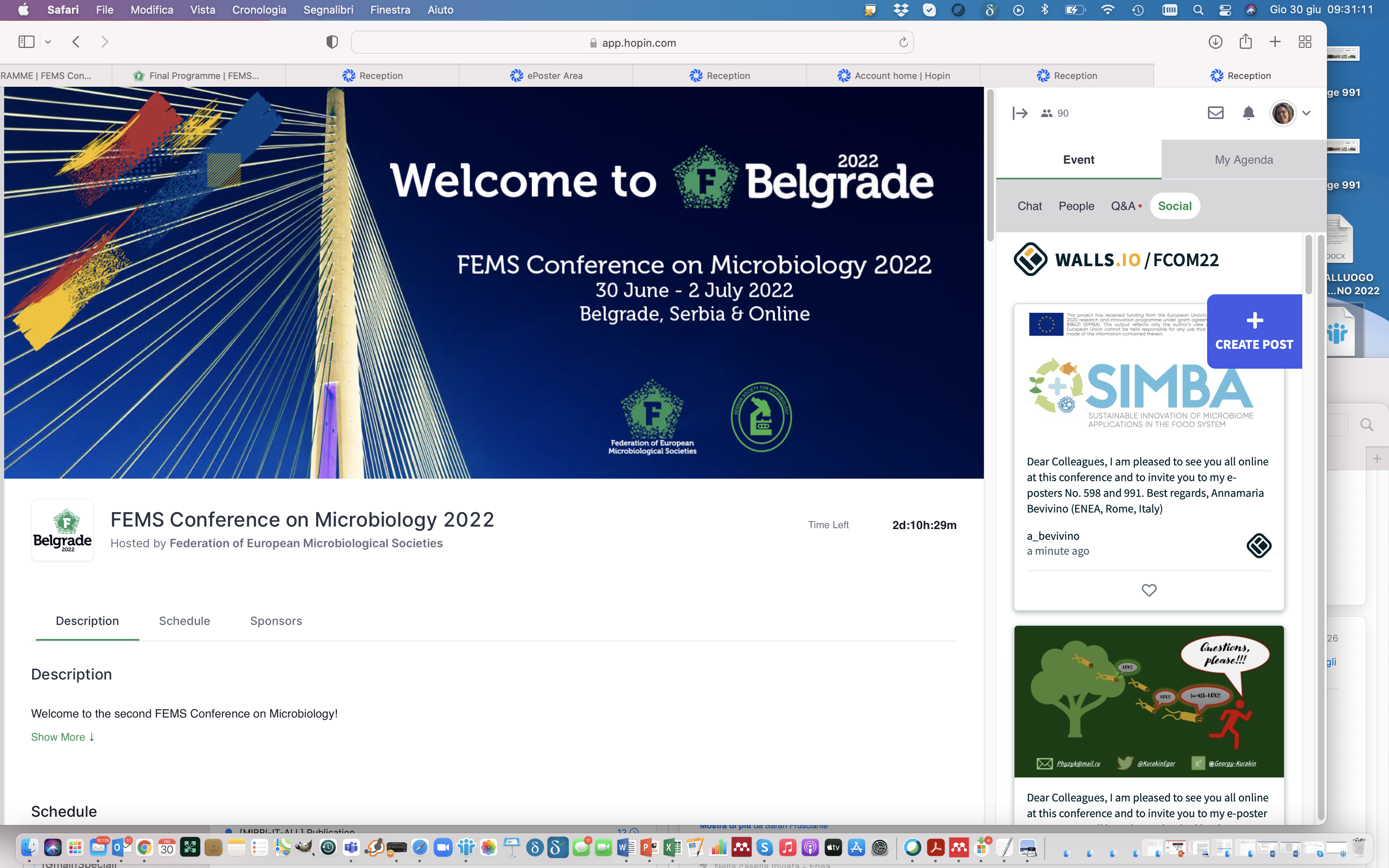The height and width of the screenshot is (868, 1389).
Task: Click the user profile avatar
Action: point(1283,112)
